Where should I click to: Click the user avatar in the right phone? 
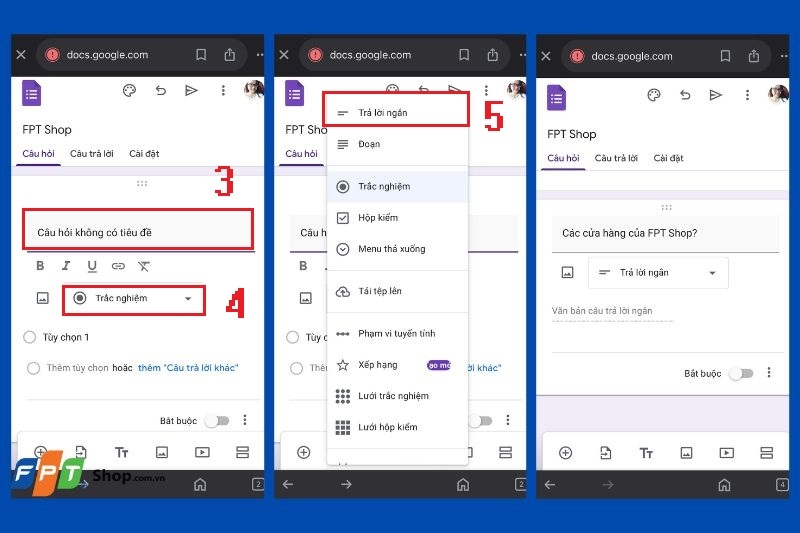point(778,94)
